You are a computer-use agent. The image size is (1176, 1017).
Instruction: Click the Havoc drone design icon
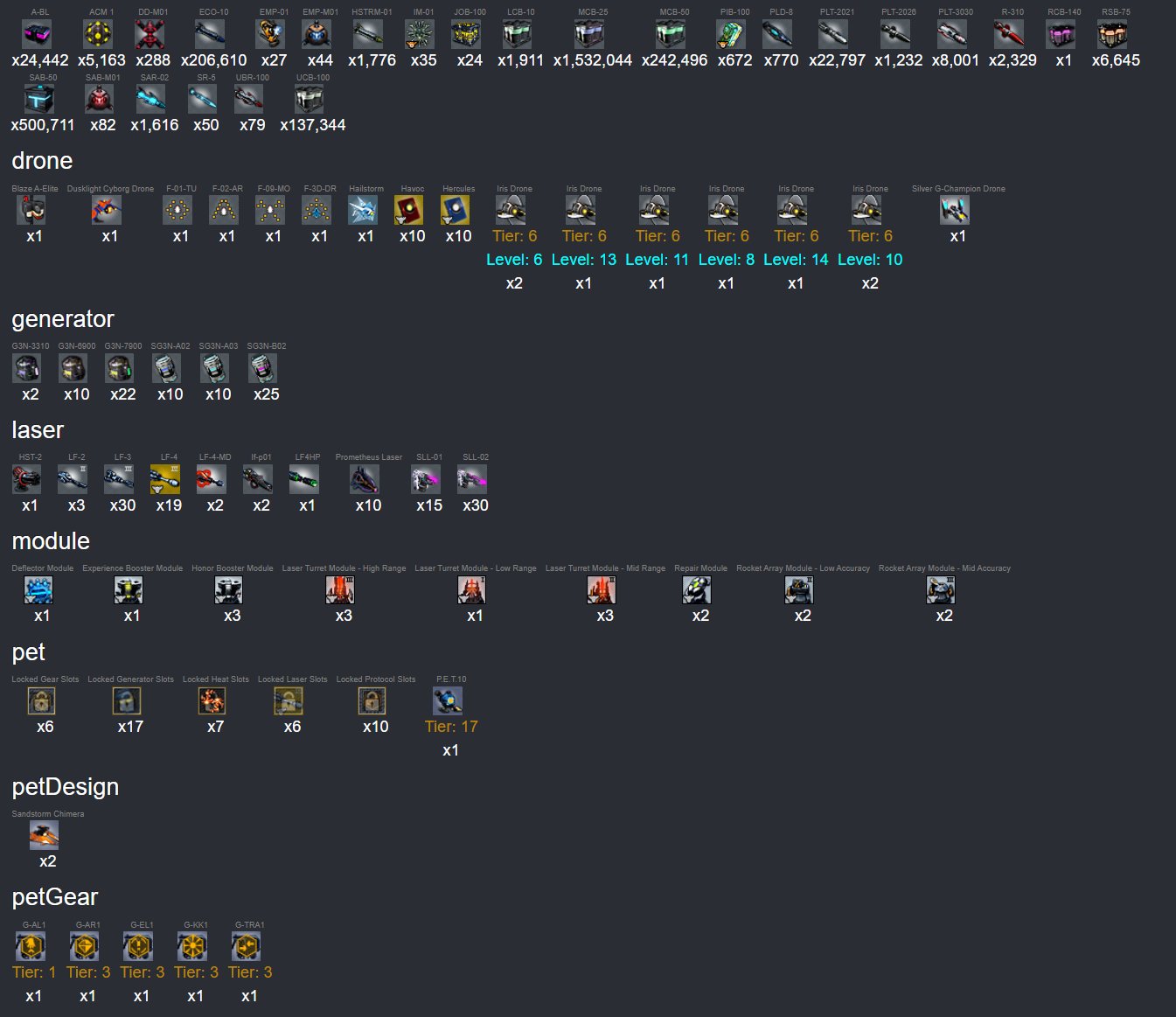click(x=409, y=211)
